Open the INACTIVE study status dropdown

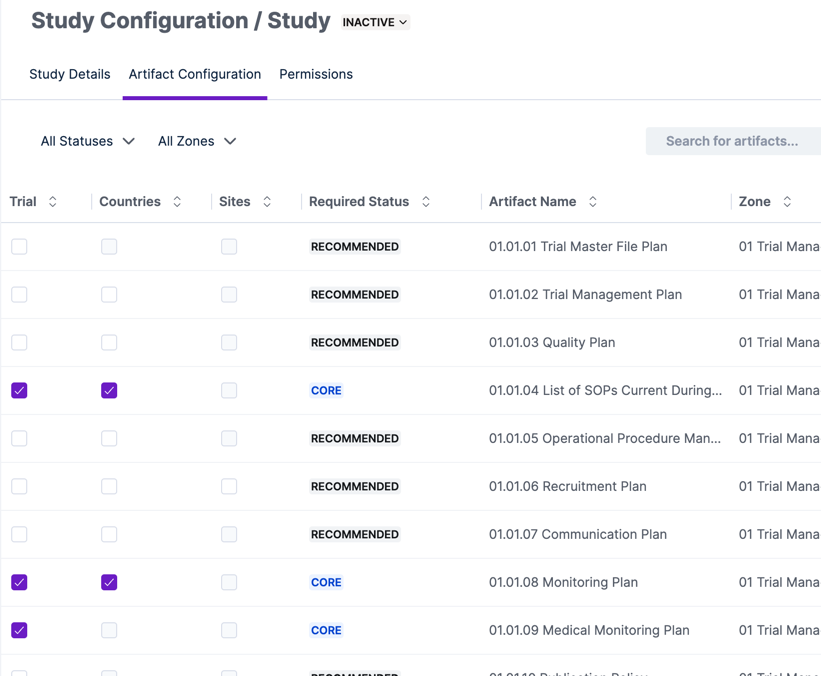pyautogui.click(x=375, y=22)
